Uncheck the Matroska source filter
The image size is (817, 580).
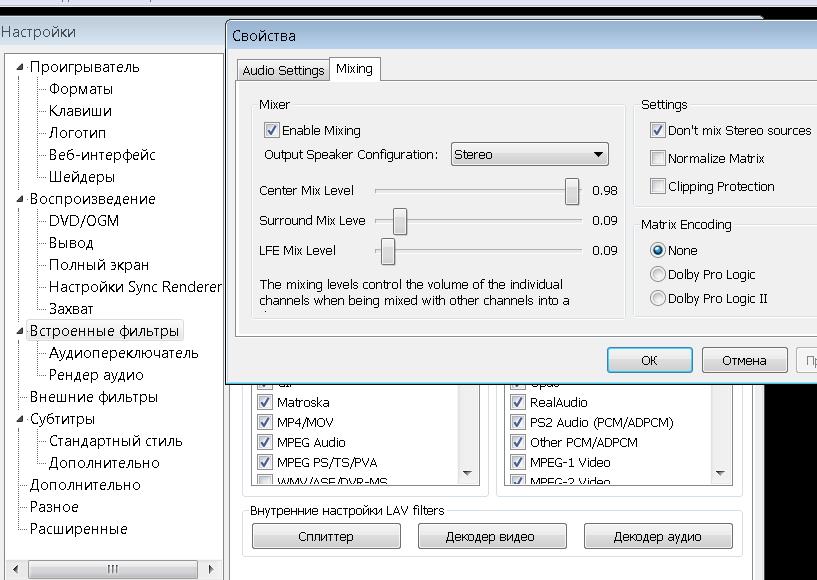(x=265, y=402)
